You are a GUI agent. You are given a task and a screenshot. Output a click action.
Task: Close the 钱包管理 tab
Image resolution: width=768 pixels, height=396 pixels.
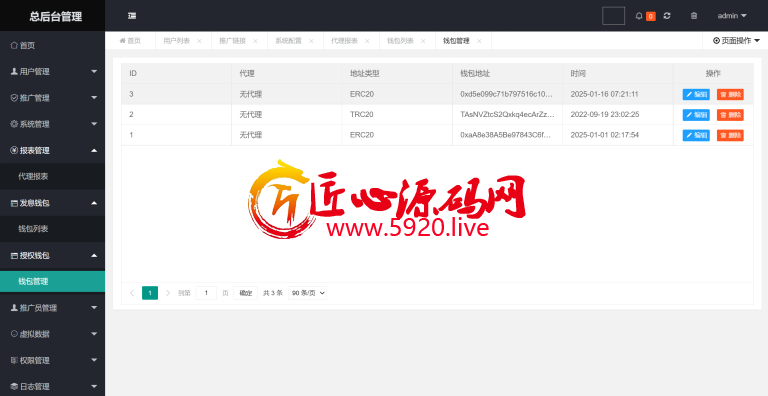[479, 41]
